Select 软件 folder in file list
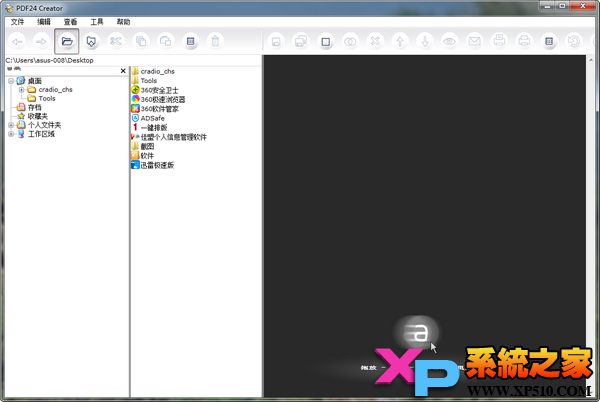 tap(143, 156)
